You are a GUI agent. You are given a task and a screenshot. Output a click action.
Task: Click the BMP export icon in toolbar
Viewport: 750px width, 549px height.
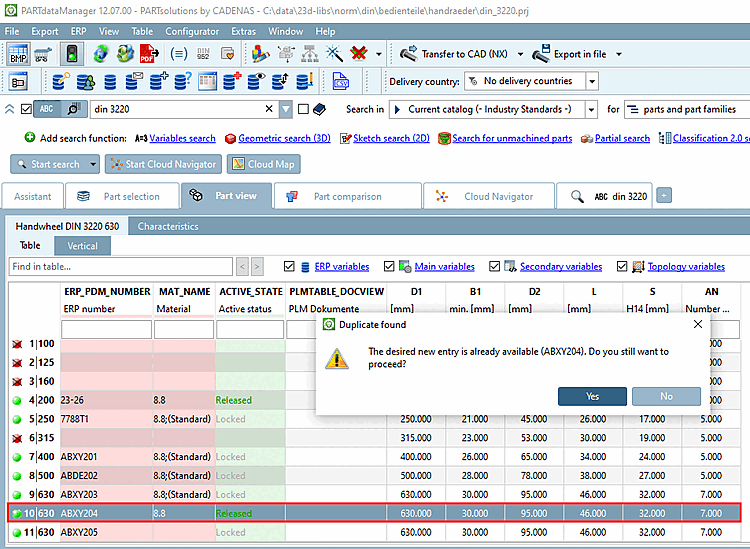coord(19,54)
